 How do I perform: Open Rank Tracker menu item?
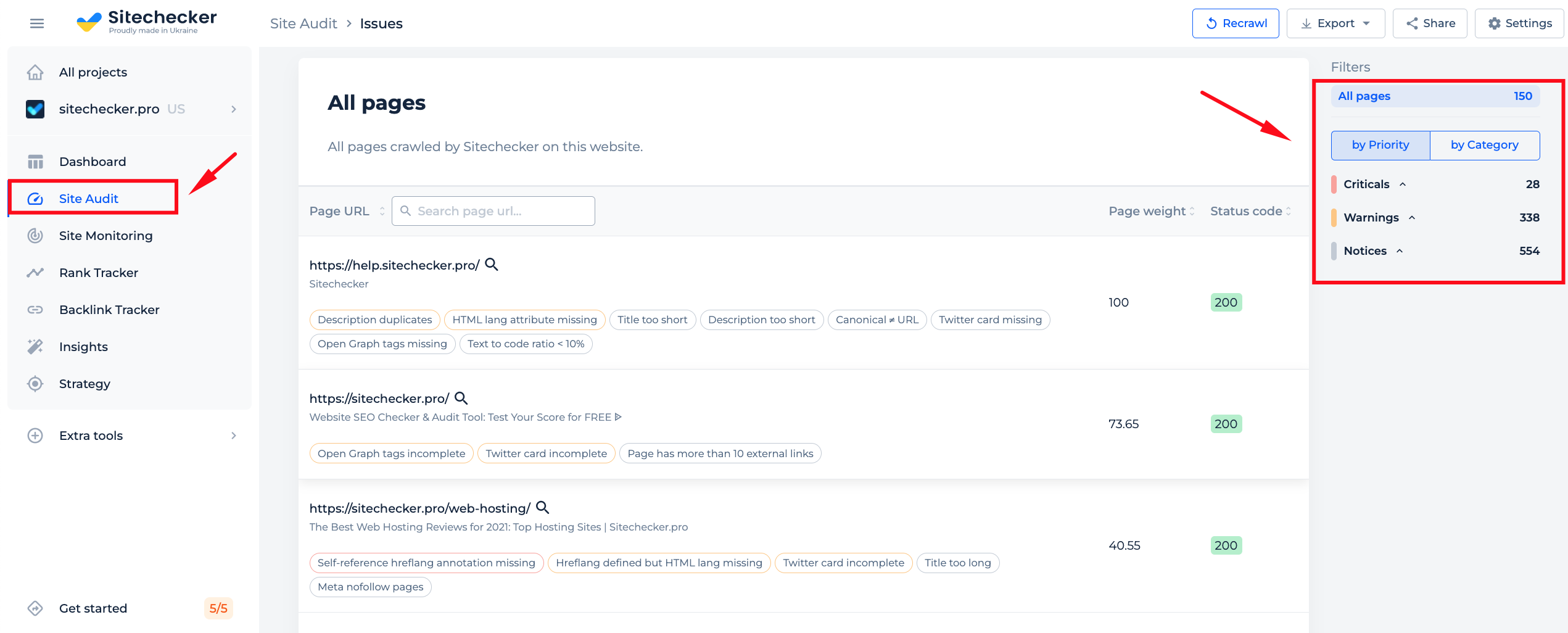click(x=99, y=273)
